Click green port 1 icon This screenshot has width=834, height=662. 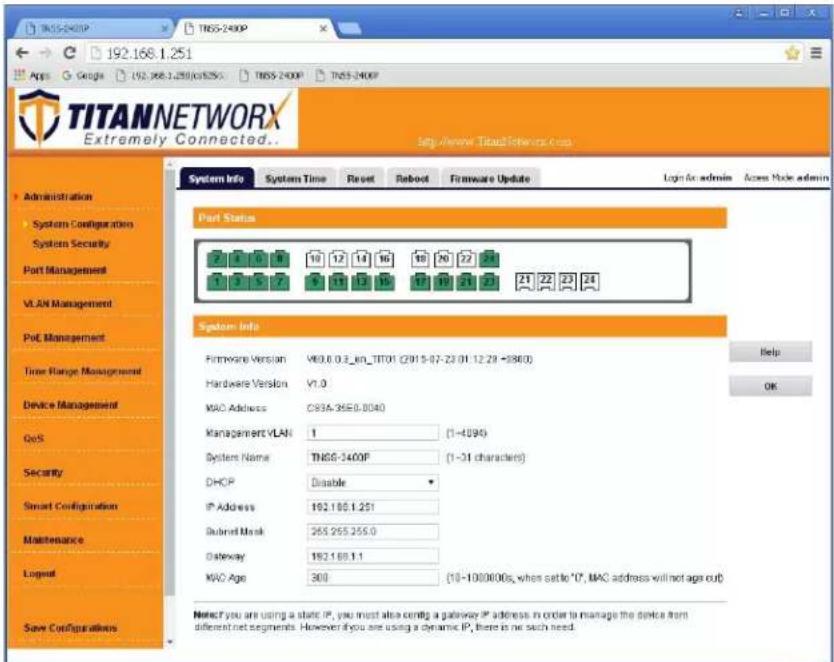[x=216, y=281]
